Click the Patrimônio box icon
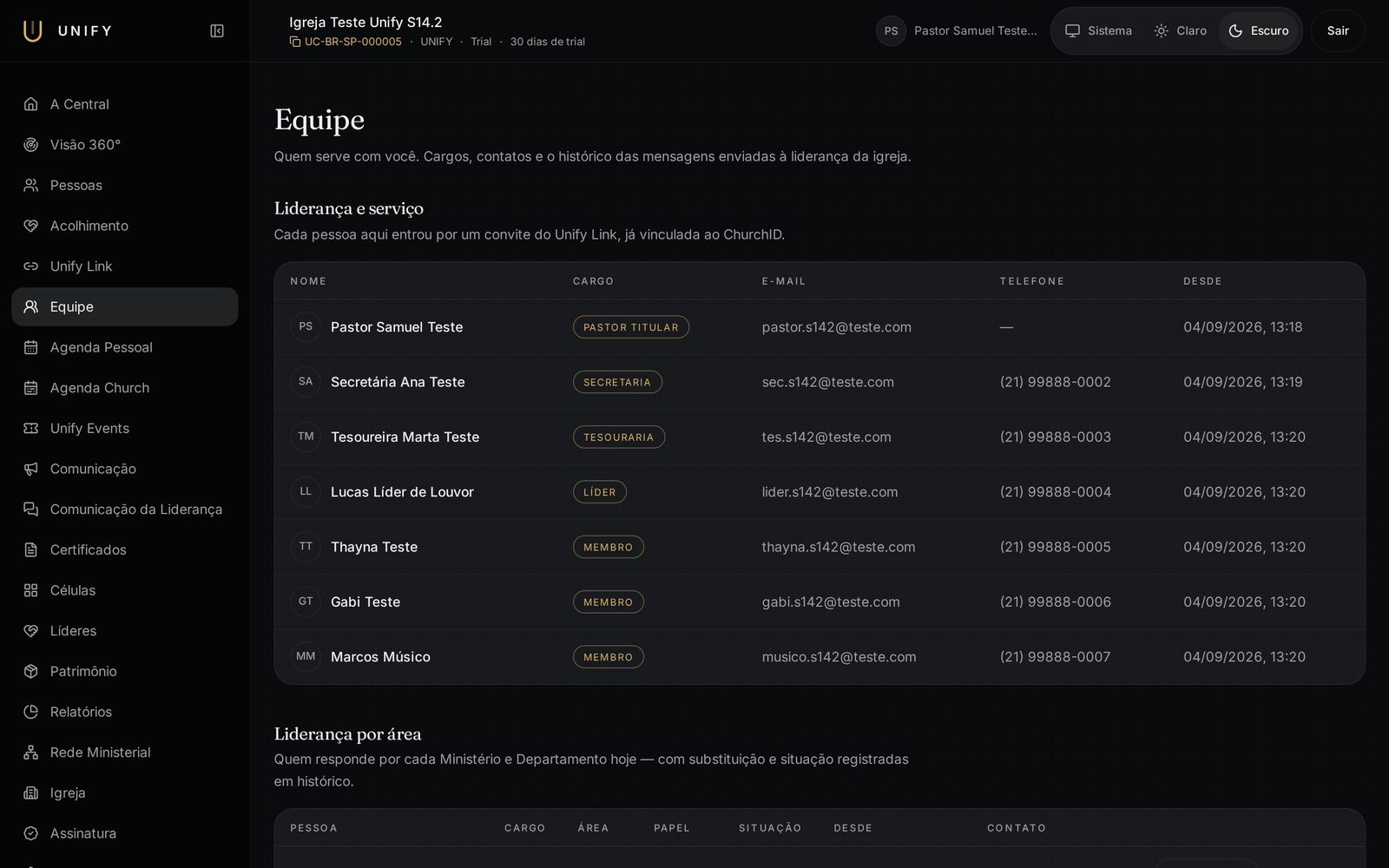Screen dimensions: 1389x868 point(31,671)
